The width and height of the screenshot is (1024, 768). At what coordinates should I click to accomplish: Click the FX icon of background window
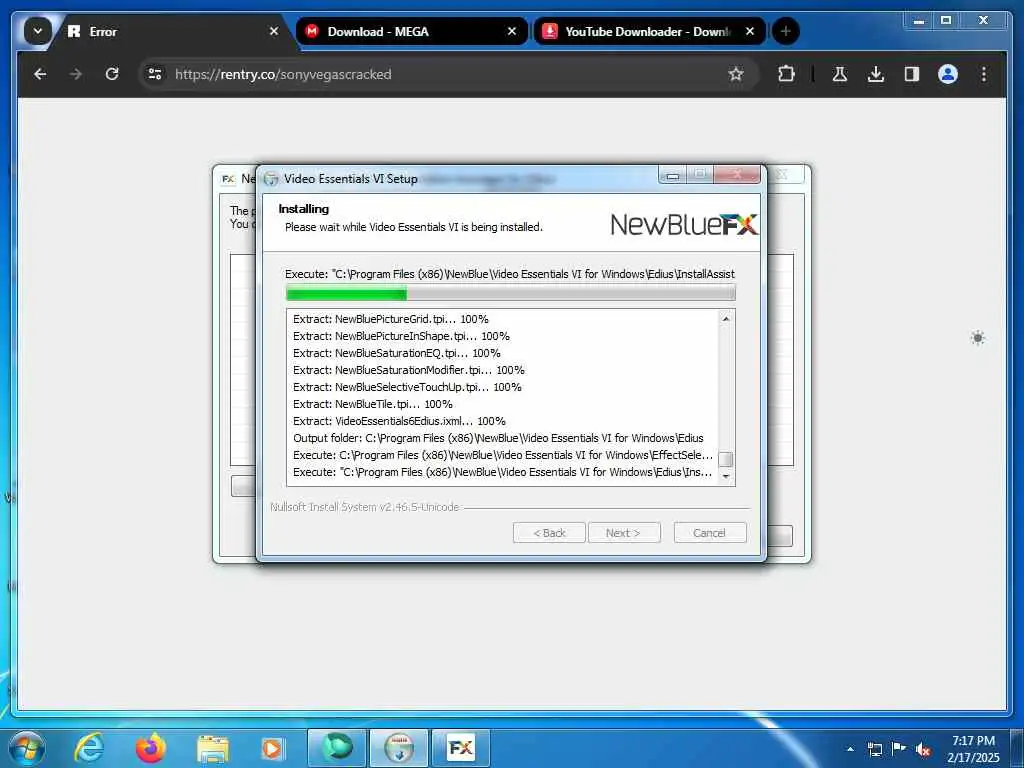tap(228, 178)
